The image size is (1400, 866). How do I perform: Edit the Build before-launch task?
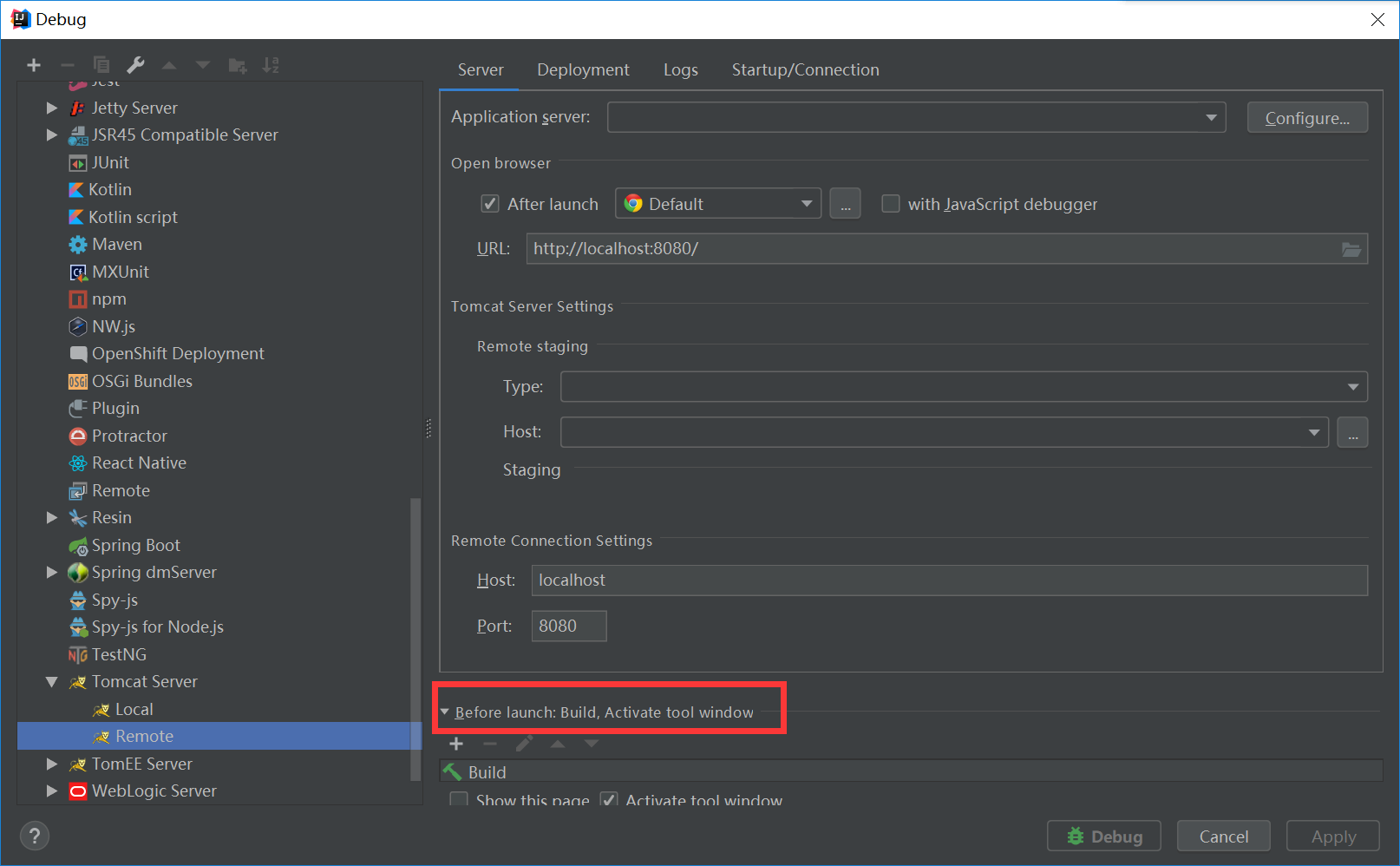tap(524, 744)
